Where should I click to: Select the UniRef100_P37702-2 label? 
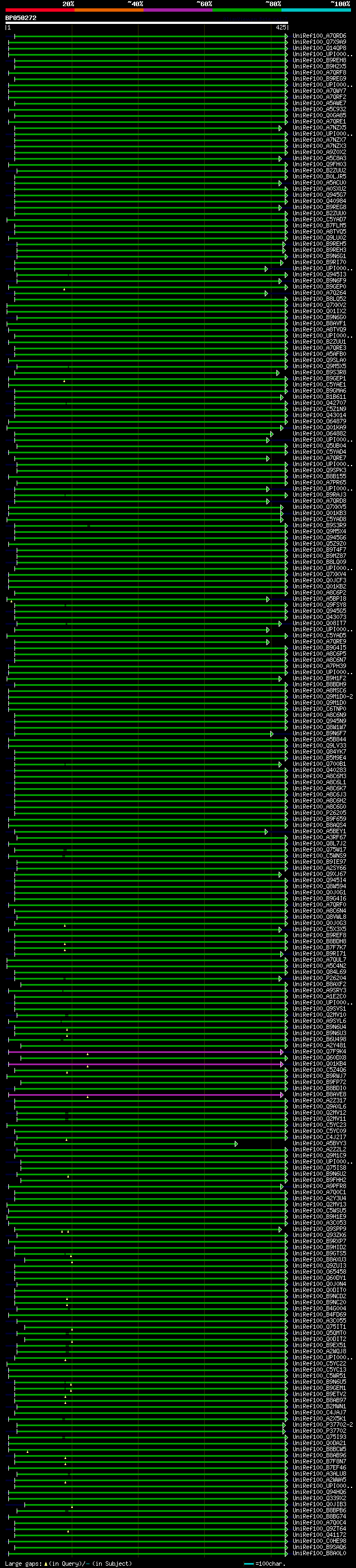click(323, 1424)
